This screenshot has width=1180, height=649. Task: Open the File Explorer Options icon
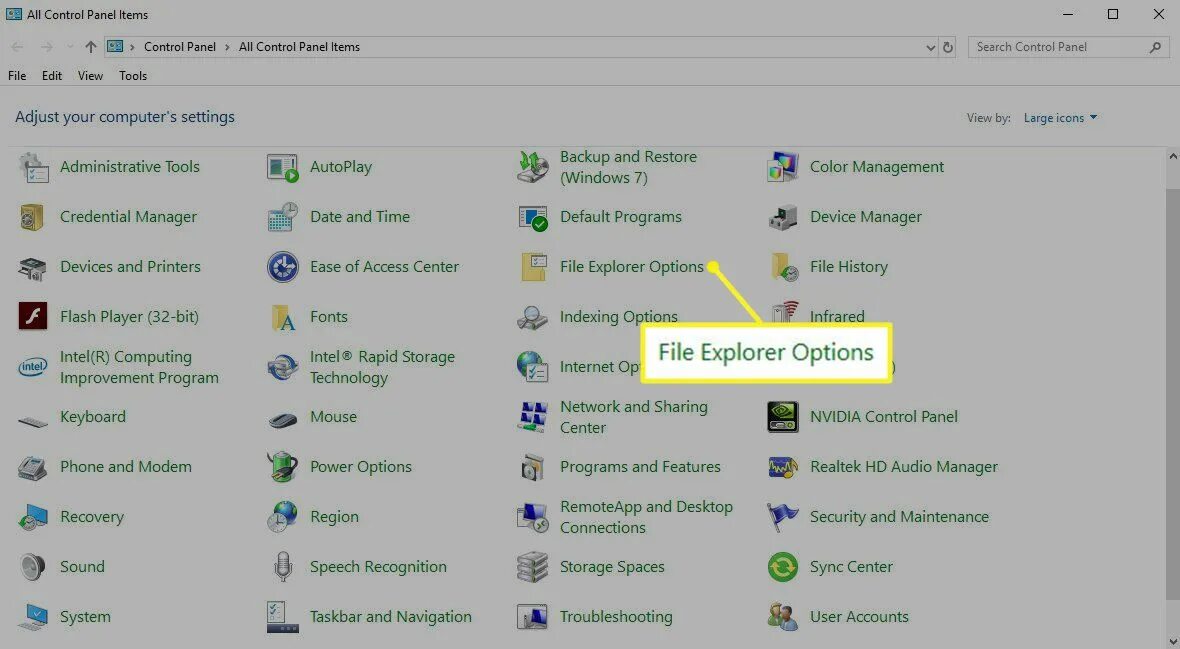[533, 267]
